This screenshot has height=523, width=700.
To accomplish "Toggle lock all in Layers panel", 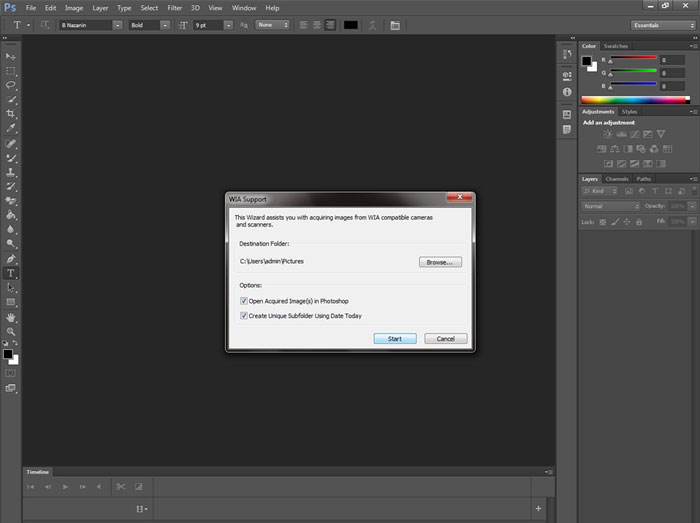I will 639,222.
